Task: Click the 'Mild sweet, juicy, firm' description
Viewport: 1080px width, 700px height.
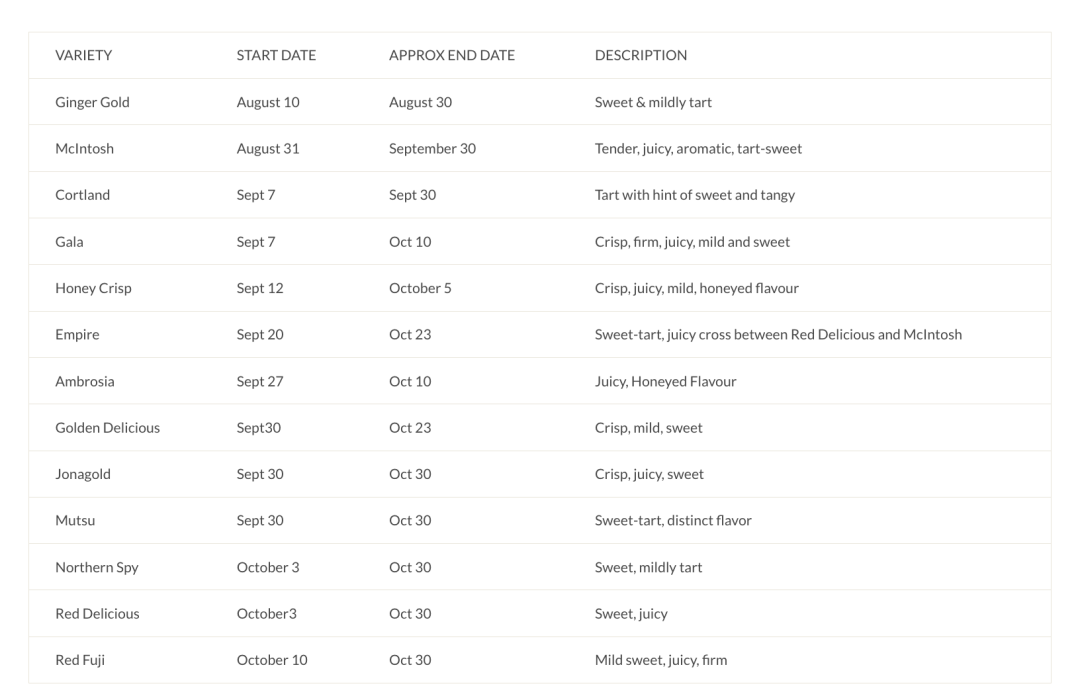Action: [x=660, y=660]
